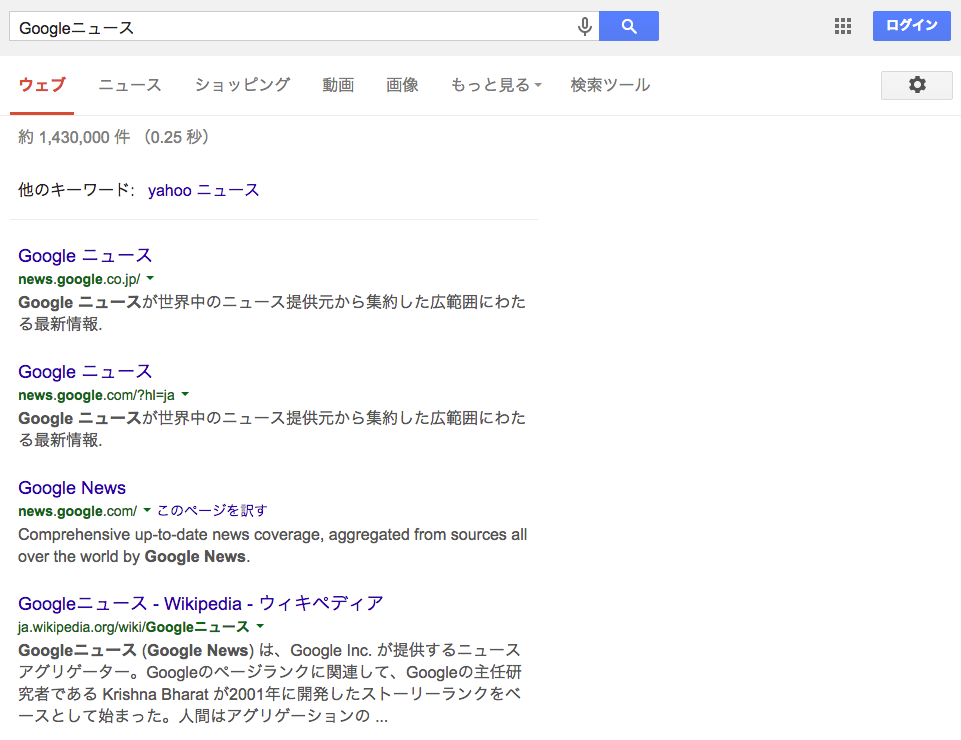Screen dimensions: 961x740
Task: Click the yahoo ニュース related keyword link
Action: point(203,190)
